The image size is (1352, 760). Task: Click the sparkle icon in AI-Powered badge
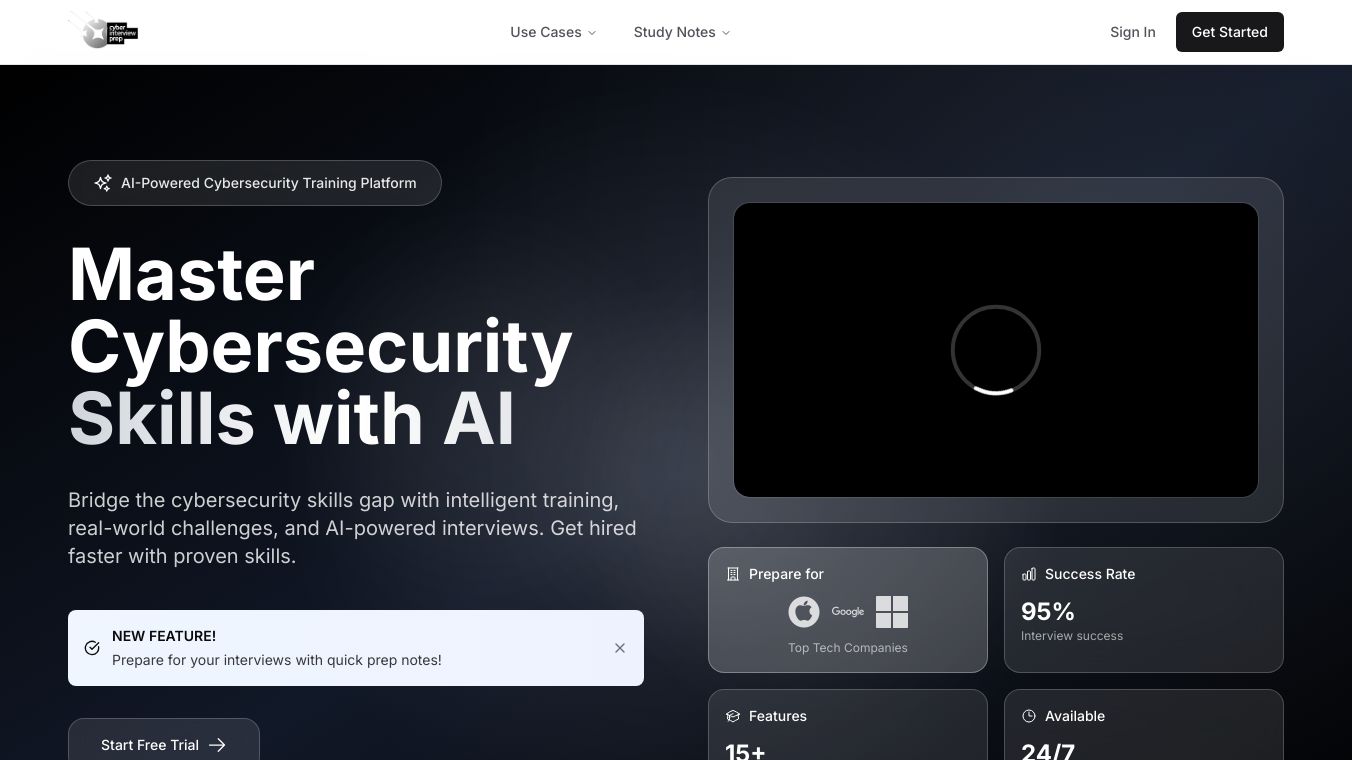(x=102, y=183)
